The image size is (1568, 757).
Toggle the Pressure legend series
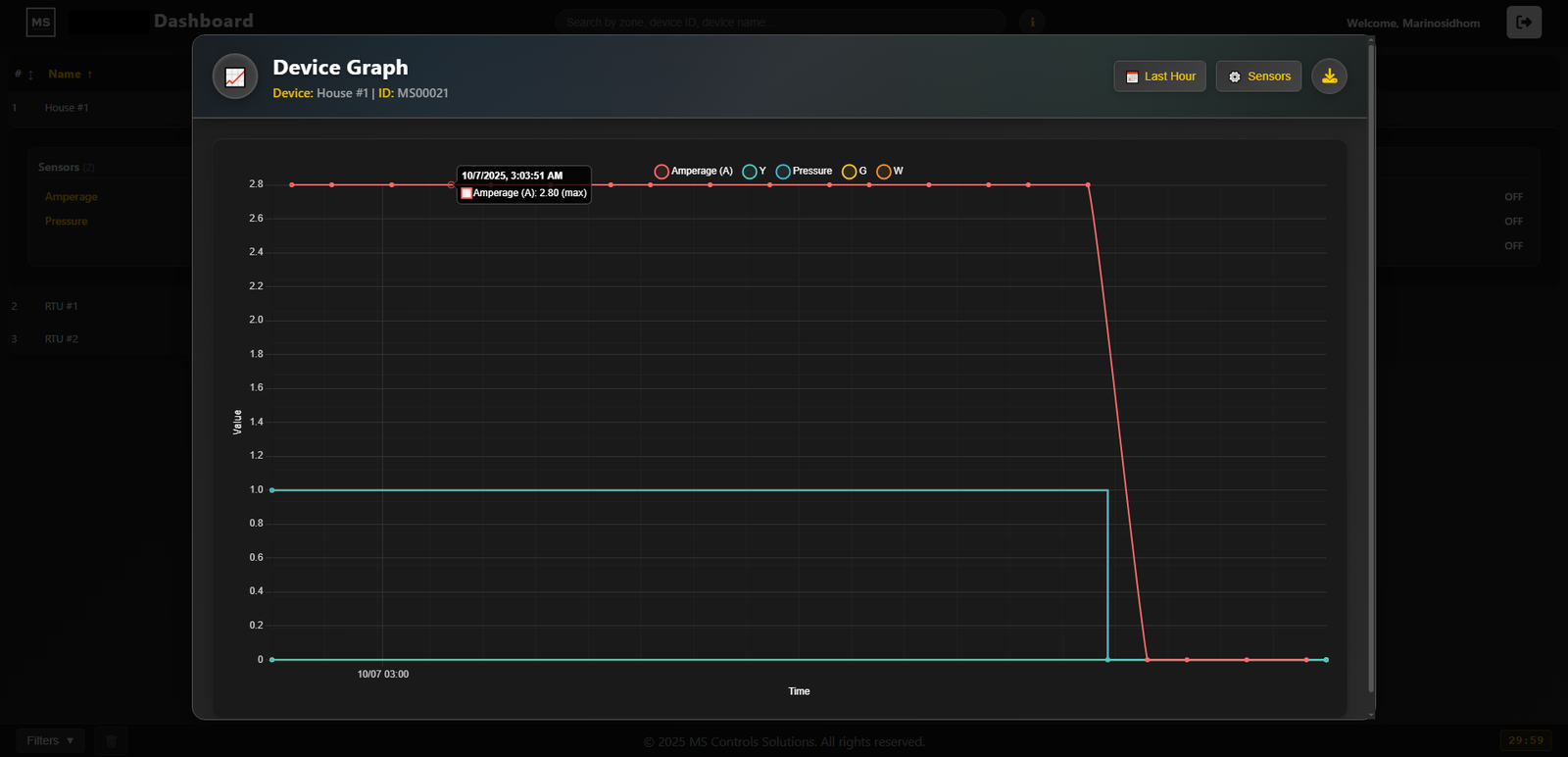coord(804,172)
